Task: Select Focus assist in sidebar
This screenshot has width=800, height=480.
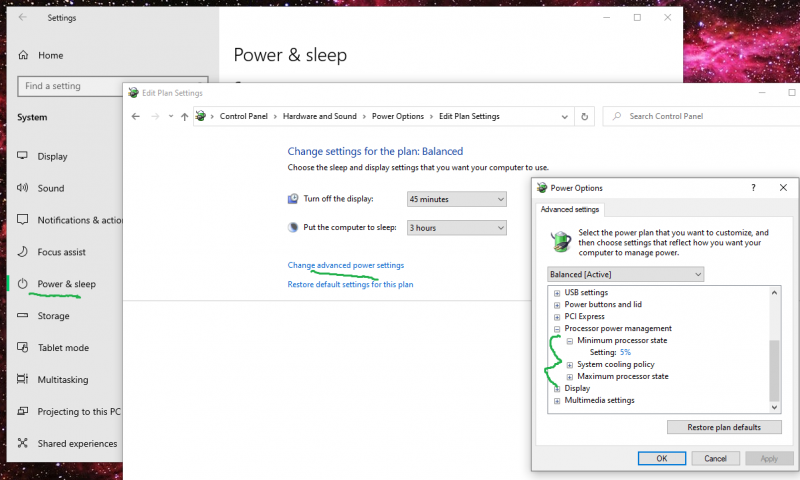Action: [x=61, y=252]
